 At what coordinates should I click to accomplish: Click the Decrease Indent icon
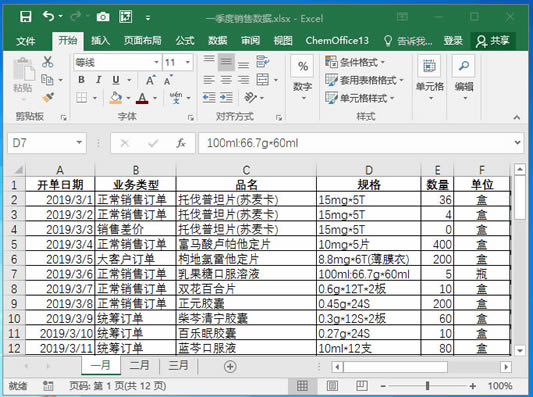click(x=209, y=98)
